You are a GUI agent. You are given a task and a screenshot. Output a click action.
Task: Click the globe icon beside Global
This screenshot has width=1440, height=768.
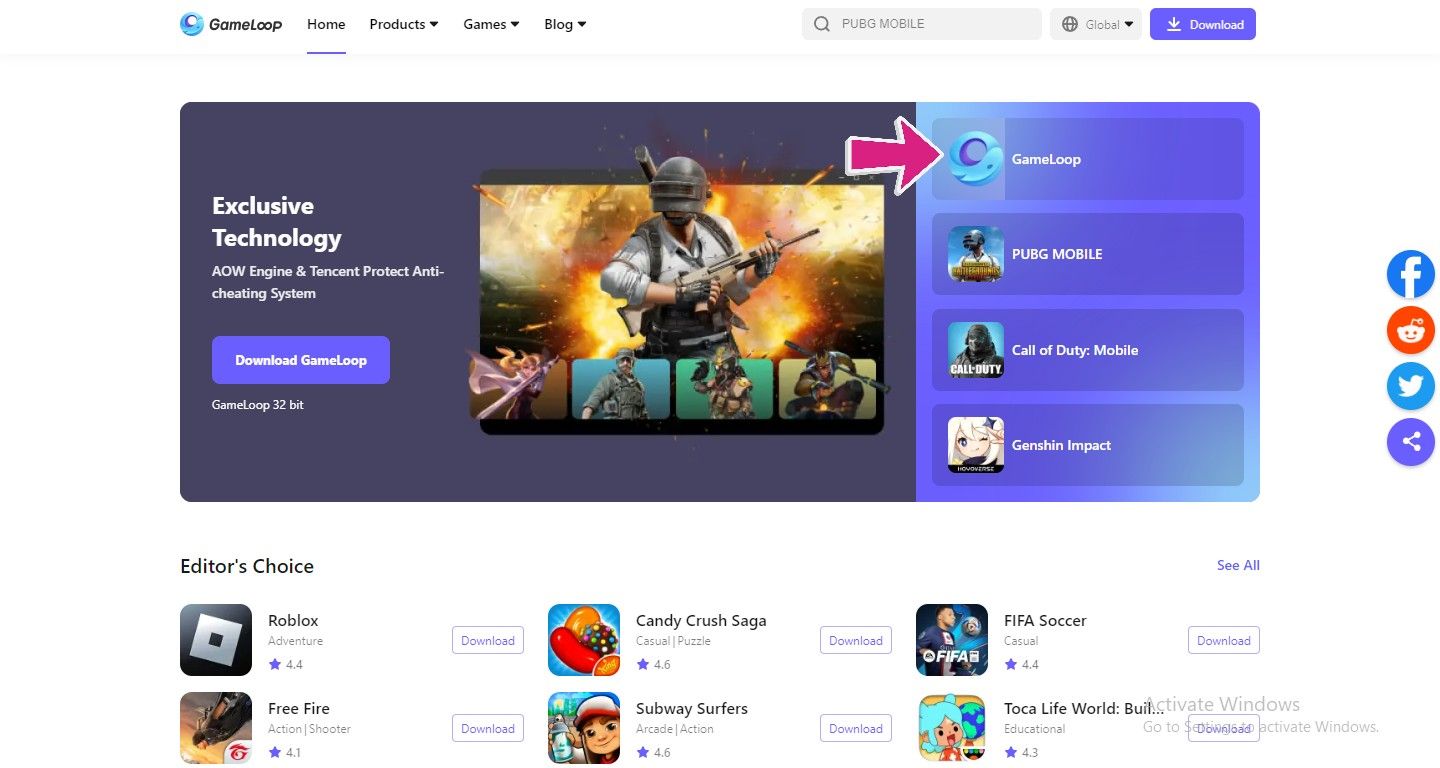(1070, 24)
